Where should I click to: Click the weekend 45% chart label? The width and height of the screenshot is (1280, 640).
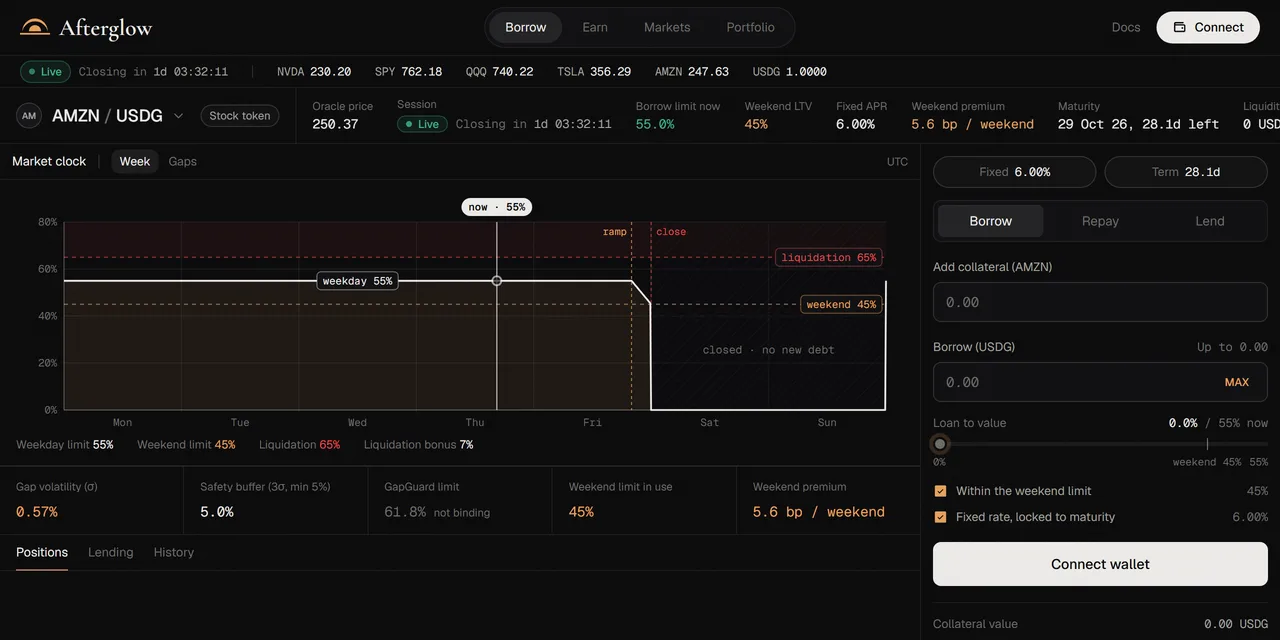point(841,304)
